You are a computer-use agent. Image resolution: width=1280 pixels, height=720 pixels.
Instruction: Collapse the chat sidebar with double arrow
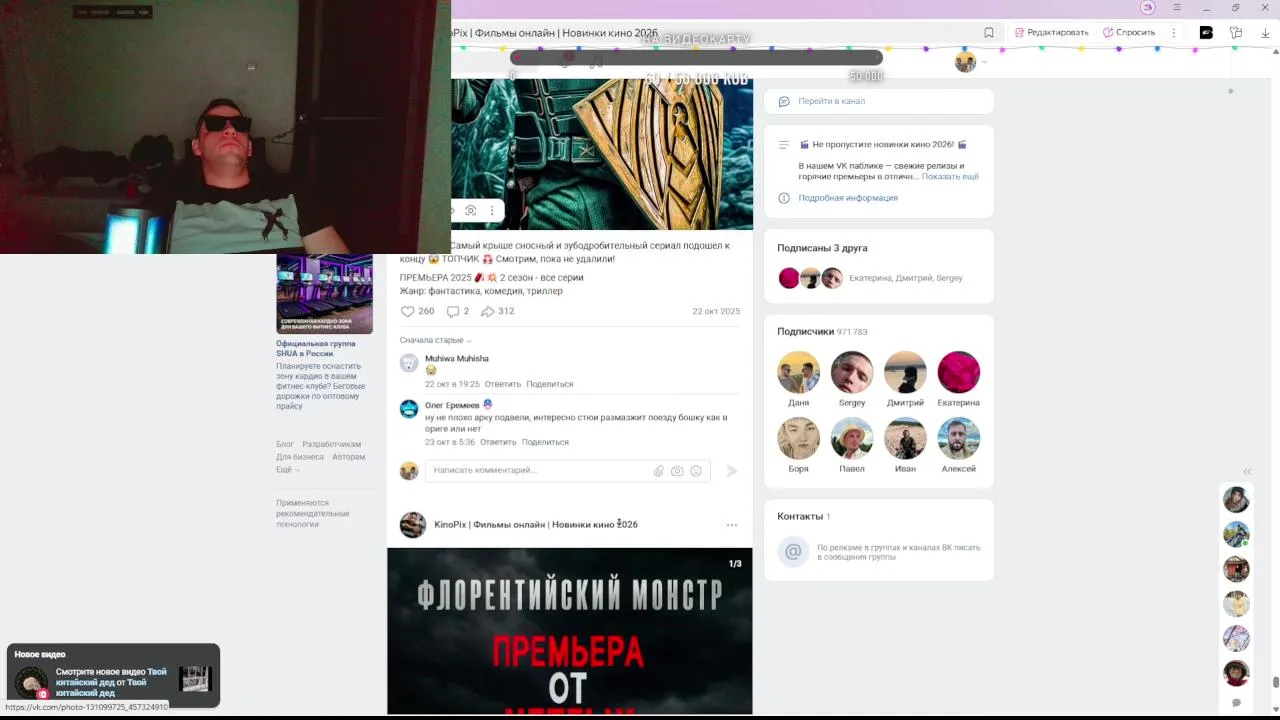pyautogui.click(x=1247, y=471)
